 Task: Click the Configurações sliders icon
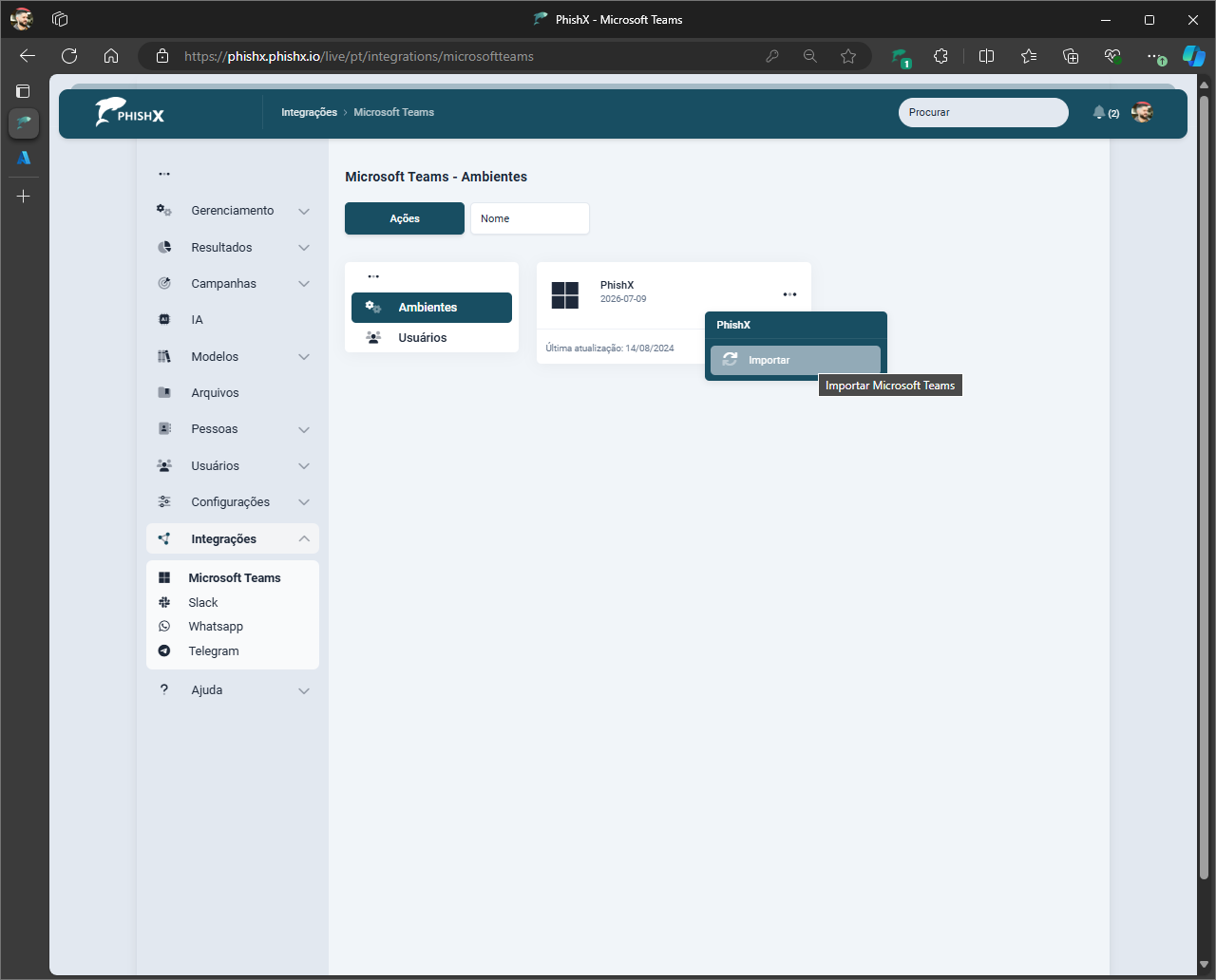(164, 501)
